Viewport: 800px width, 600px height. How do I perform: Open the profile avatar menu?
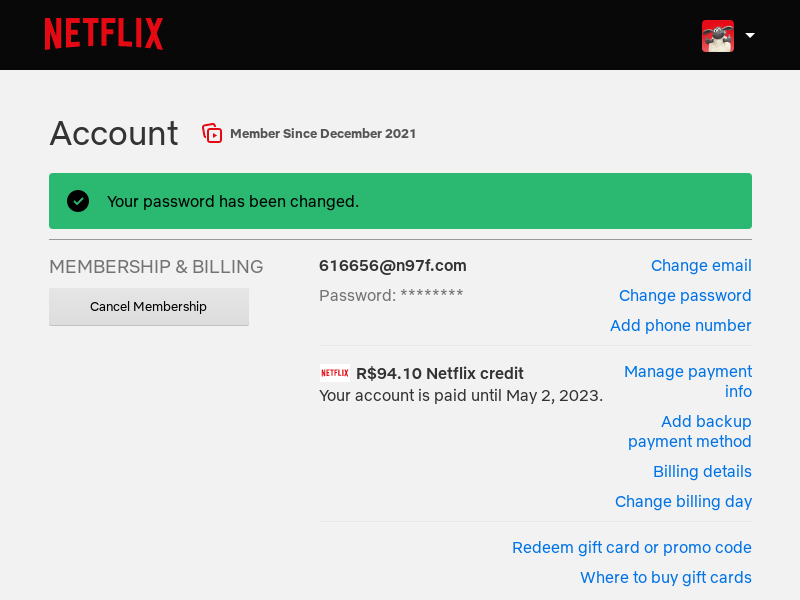(x=718, y=36)
